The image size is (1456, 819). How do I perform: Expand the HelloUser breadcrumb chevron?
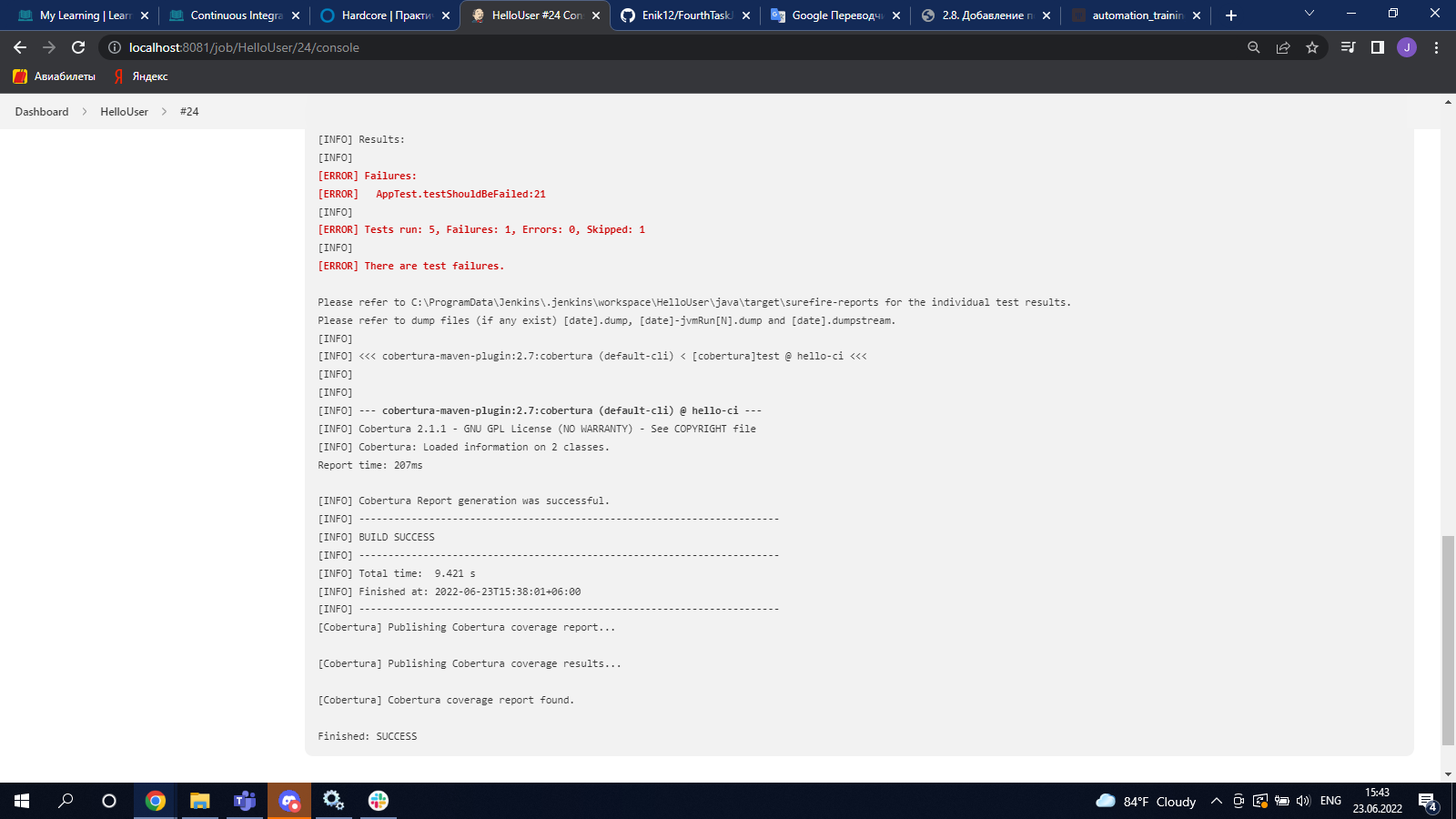[x=164, y=112]
